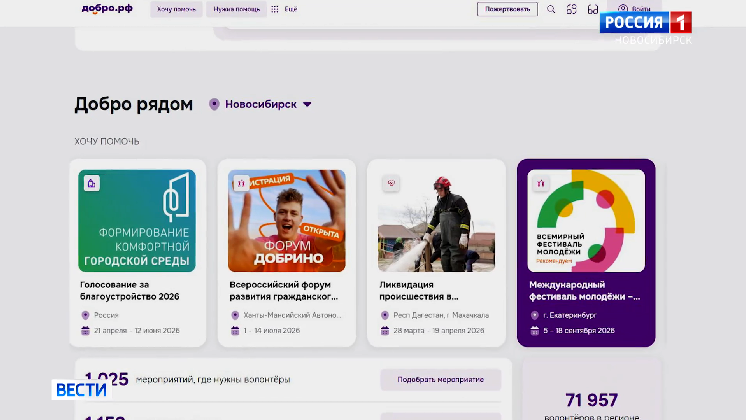Viewport: 746px width, 420px height.
Task: Click the Пожертвовать button
Action: 507,9
